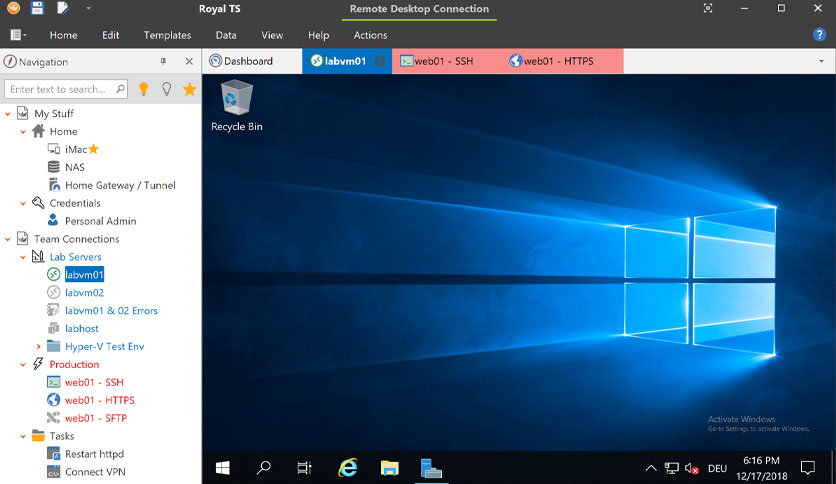This screenshot has height=484, width=836.
Task: Open the quick access toolbar dropdown arrow
Action: (x=89, y=9)
